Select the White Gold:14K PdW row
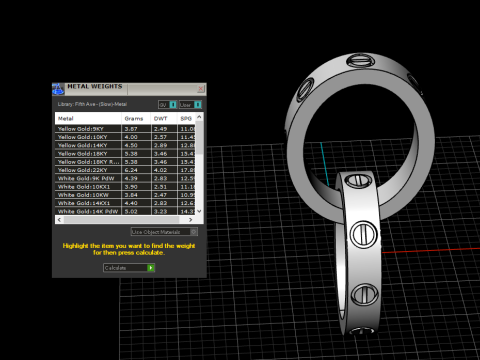The height and width of the screenshot is (360, 480). pos(125,211)
